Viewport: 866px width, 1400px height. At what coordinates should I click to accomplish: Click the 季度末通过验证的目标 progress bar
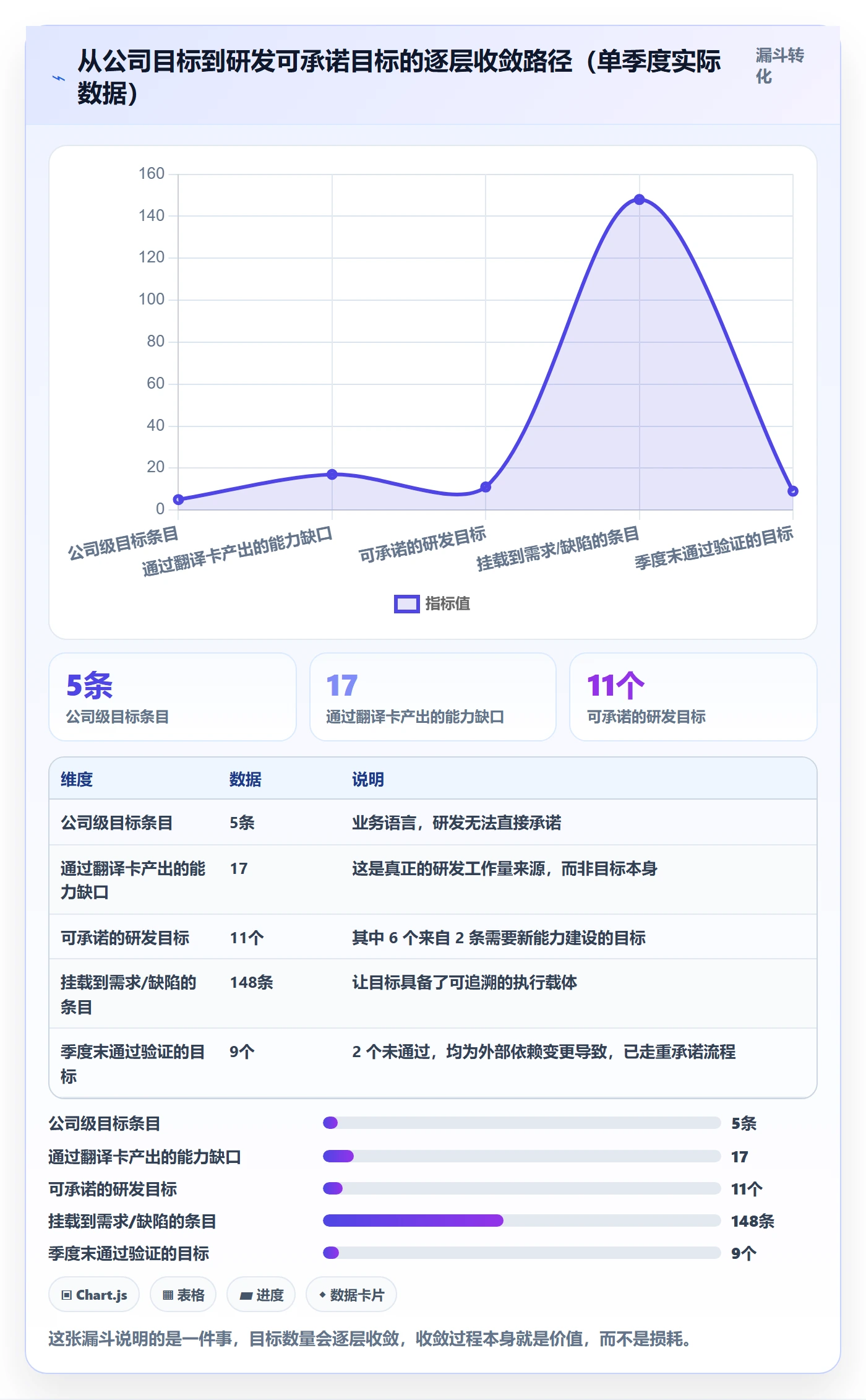click(x=522, y=1253)
